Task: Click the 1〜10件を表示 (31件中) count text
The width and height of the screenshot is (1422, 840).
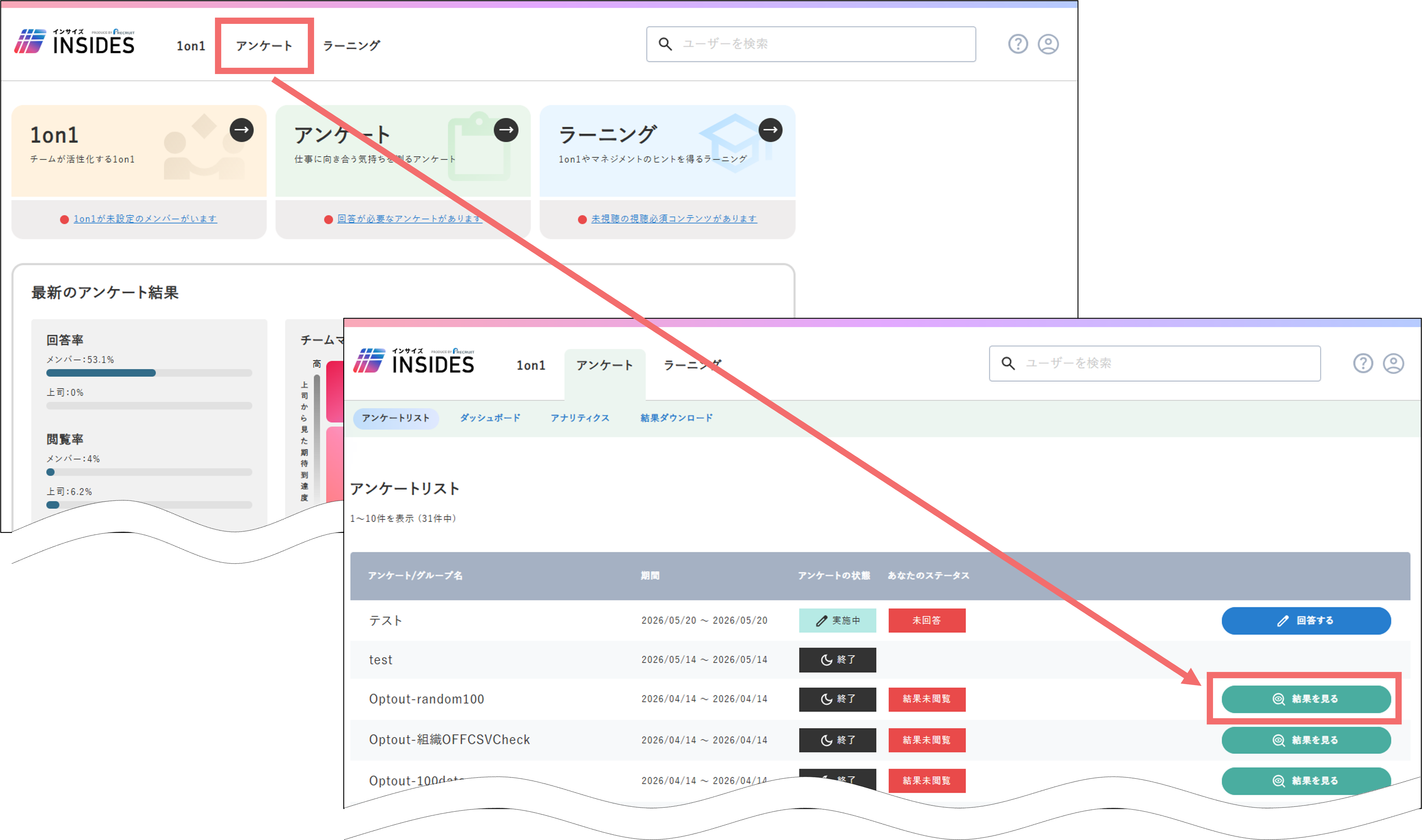Action: [403, 519]
